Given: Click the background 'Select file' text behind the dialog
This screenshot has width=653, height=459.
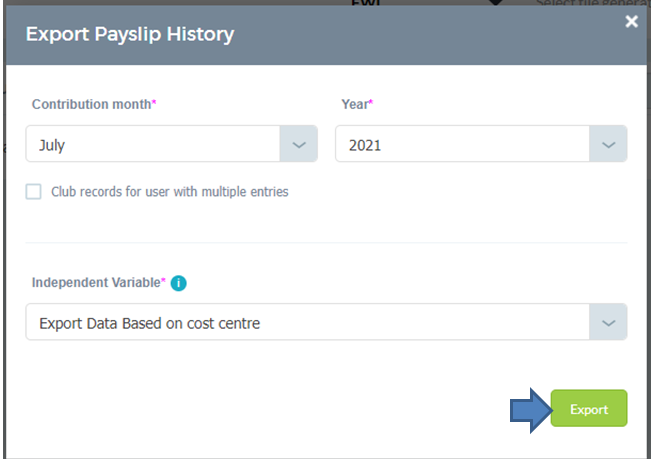Looking at the screenshot, I should (591, 3).
